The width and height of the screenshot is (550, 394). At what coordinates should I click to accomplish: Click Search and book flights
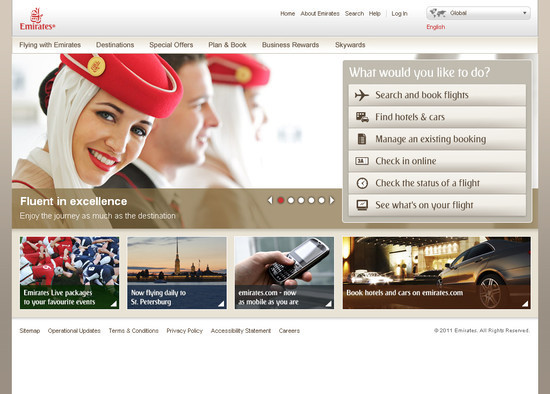point(437,95)
